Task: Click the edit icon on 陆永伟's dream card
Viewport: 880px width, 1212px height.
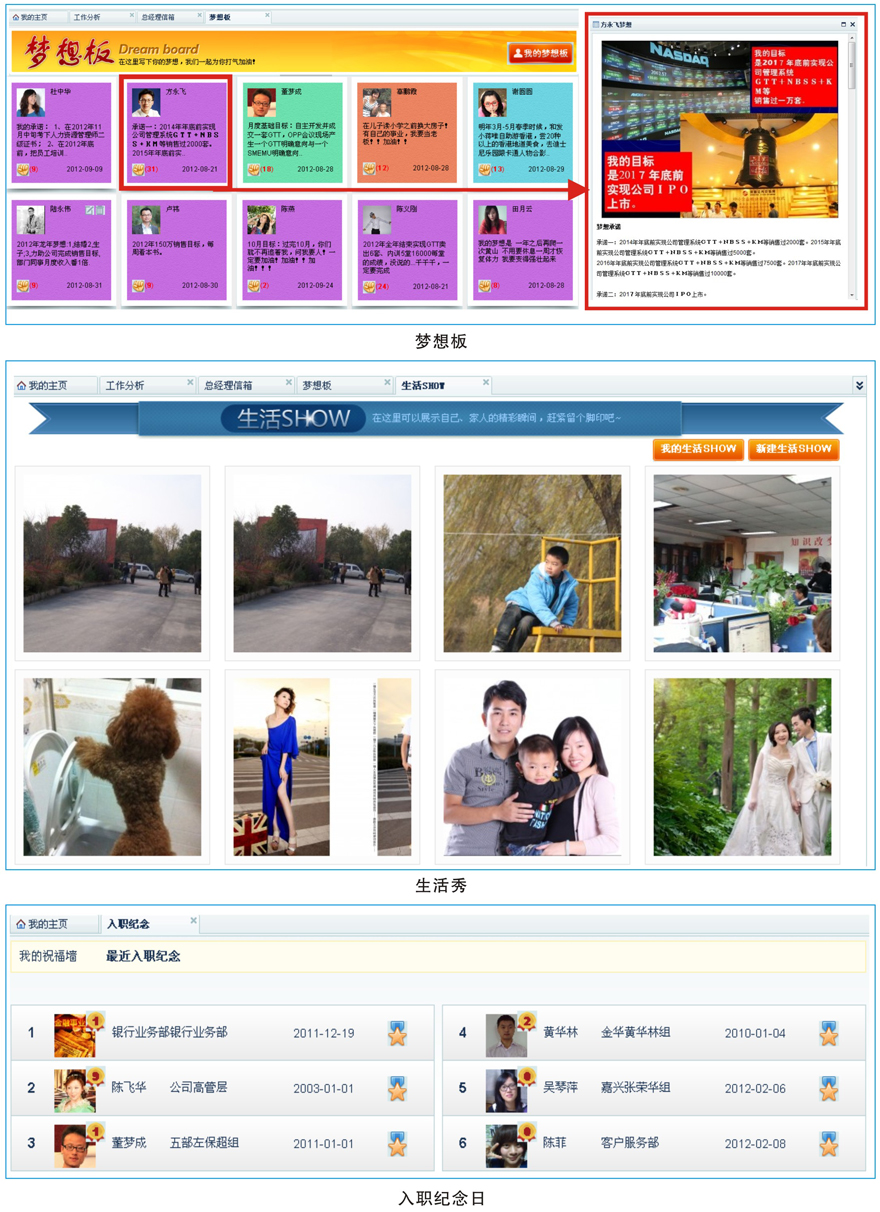Action: point(90,211)
